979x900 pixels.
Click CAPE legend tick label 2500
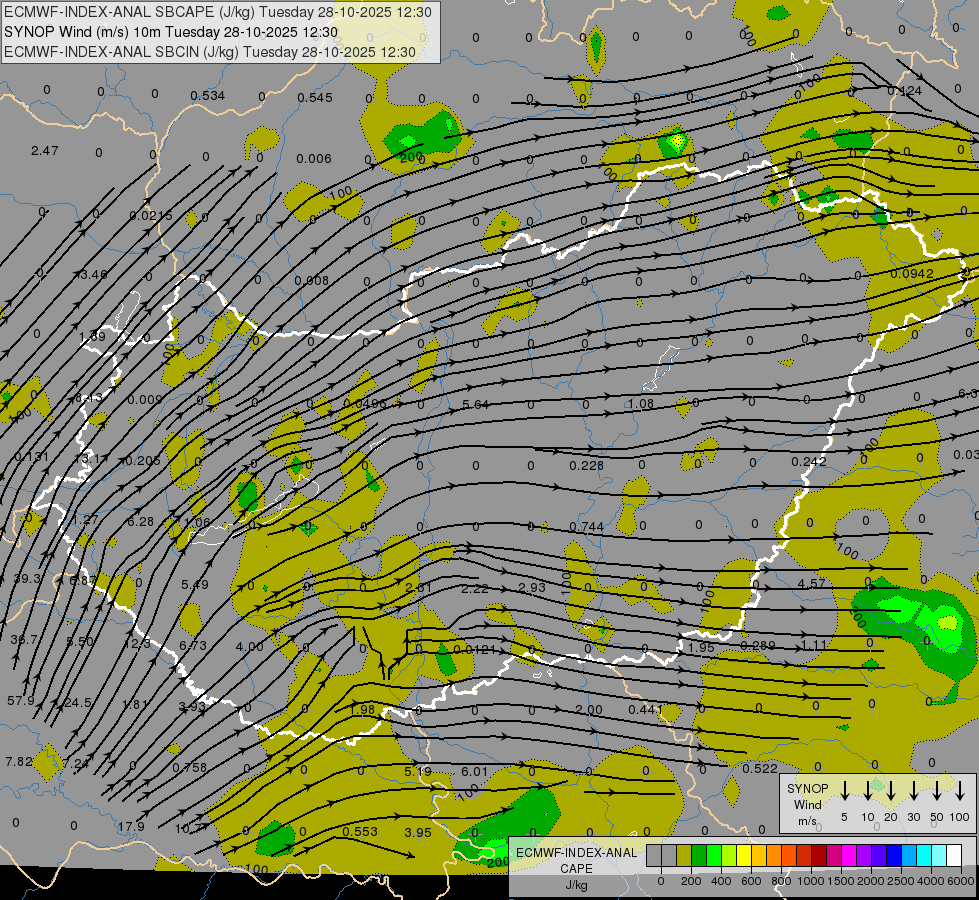tap(901, 881)
